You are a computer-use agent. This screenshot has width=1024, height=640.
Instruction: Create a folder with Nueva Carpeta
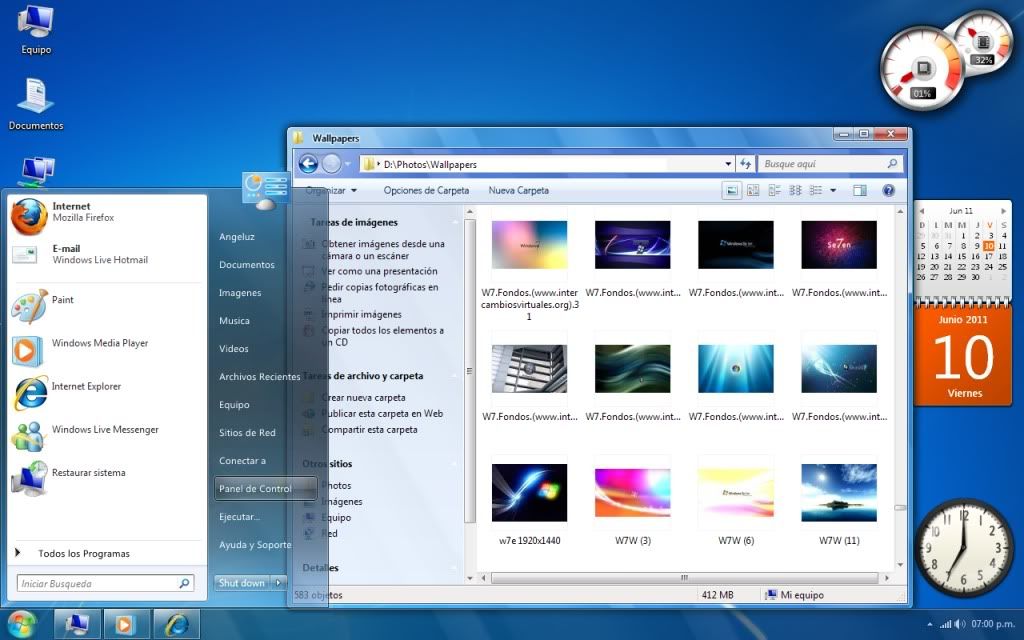pos(519,191)
